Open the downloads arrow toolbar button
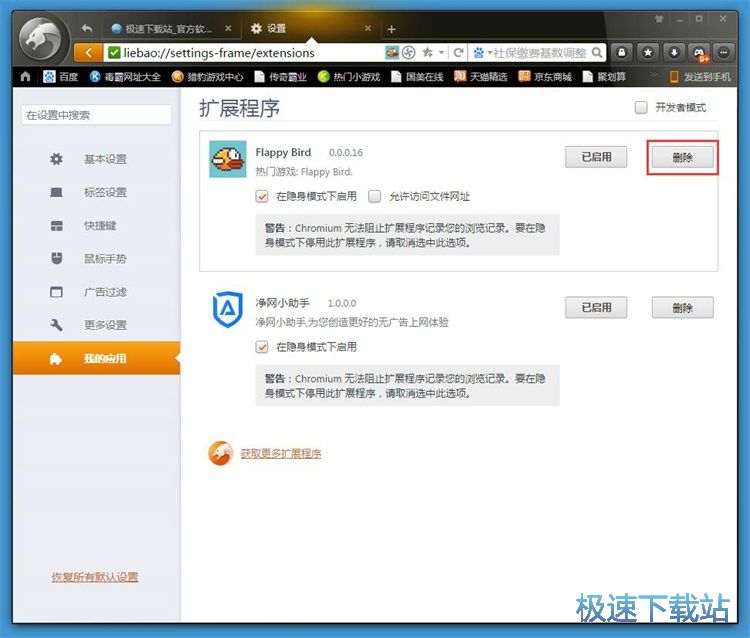 (x=674, y=53)
